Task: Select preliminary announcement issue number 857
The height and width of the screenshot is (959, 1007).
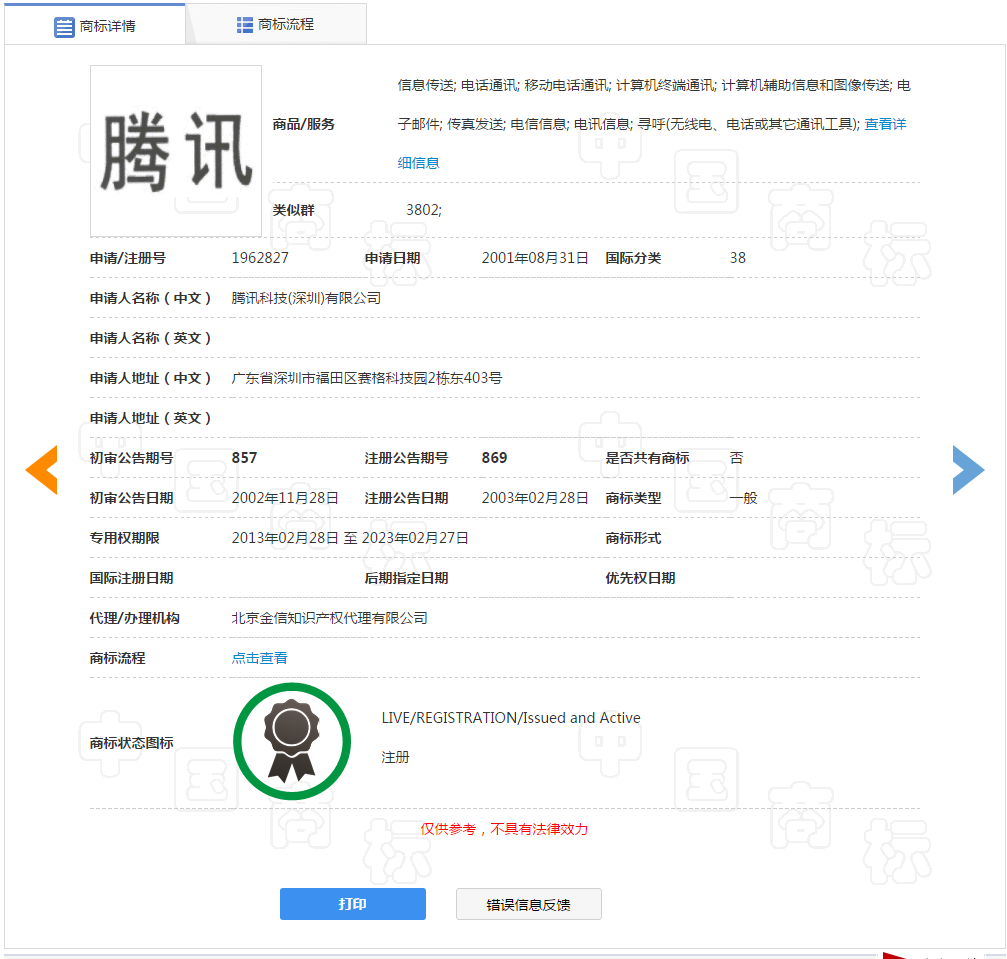Action: 244,457
